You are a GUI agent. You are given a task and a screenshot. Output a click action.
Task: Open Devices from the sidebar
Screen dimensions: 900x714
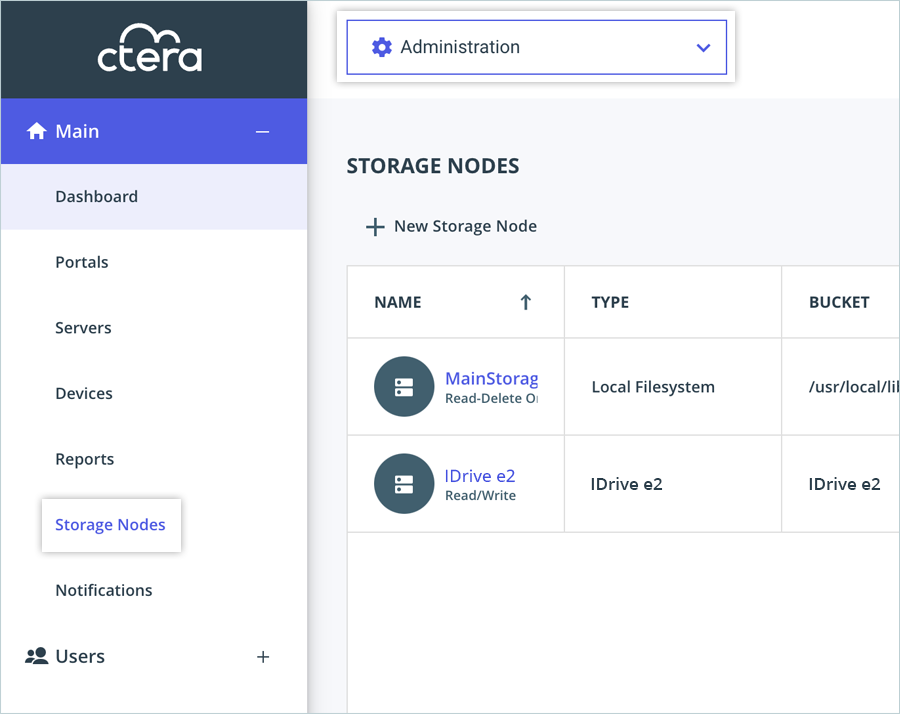(84, 394)
